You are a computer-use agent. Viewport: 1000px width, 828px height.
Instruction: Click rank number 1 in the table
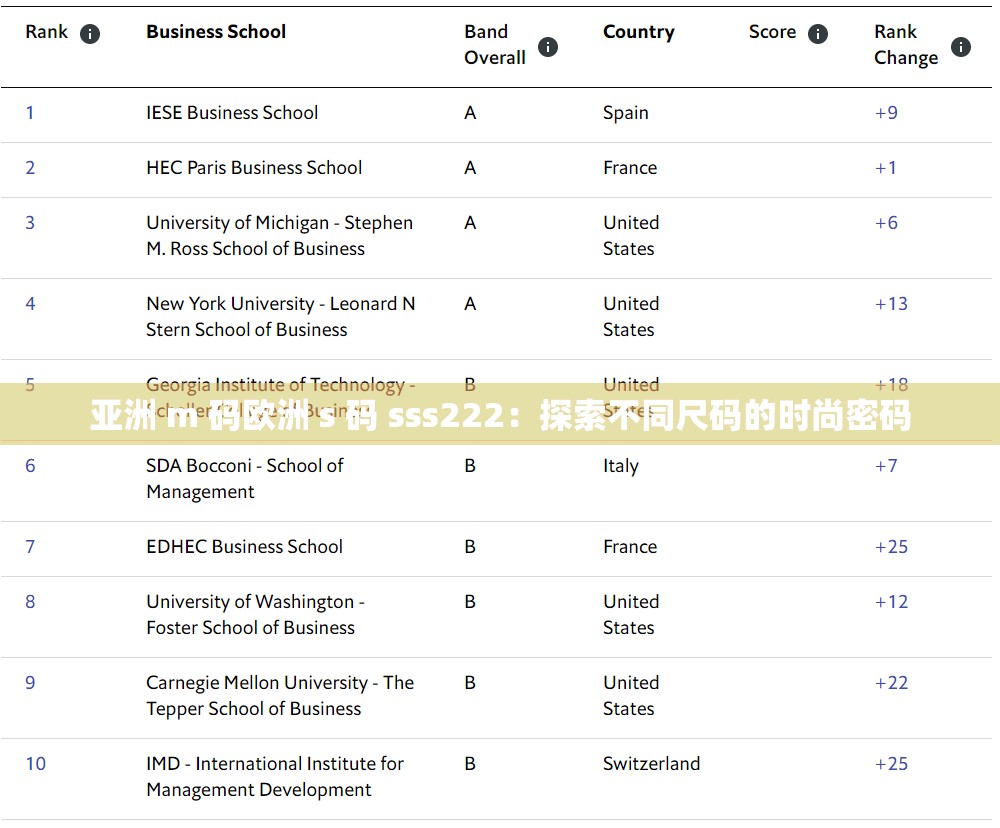[30, 113]
